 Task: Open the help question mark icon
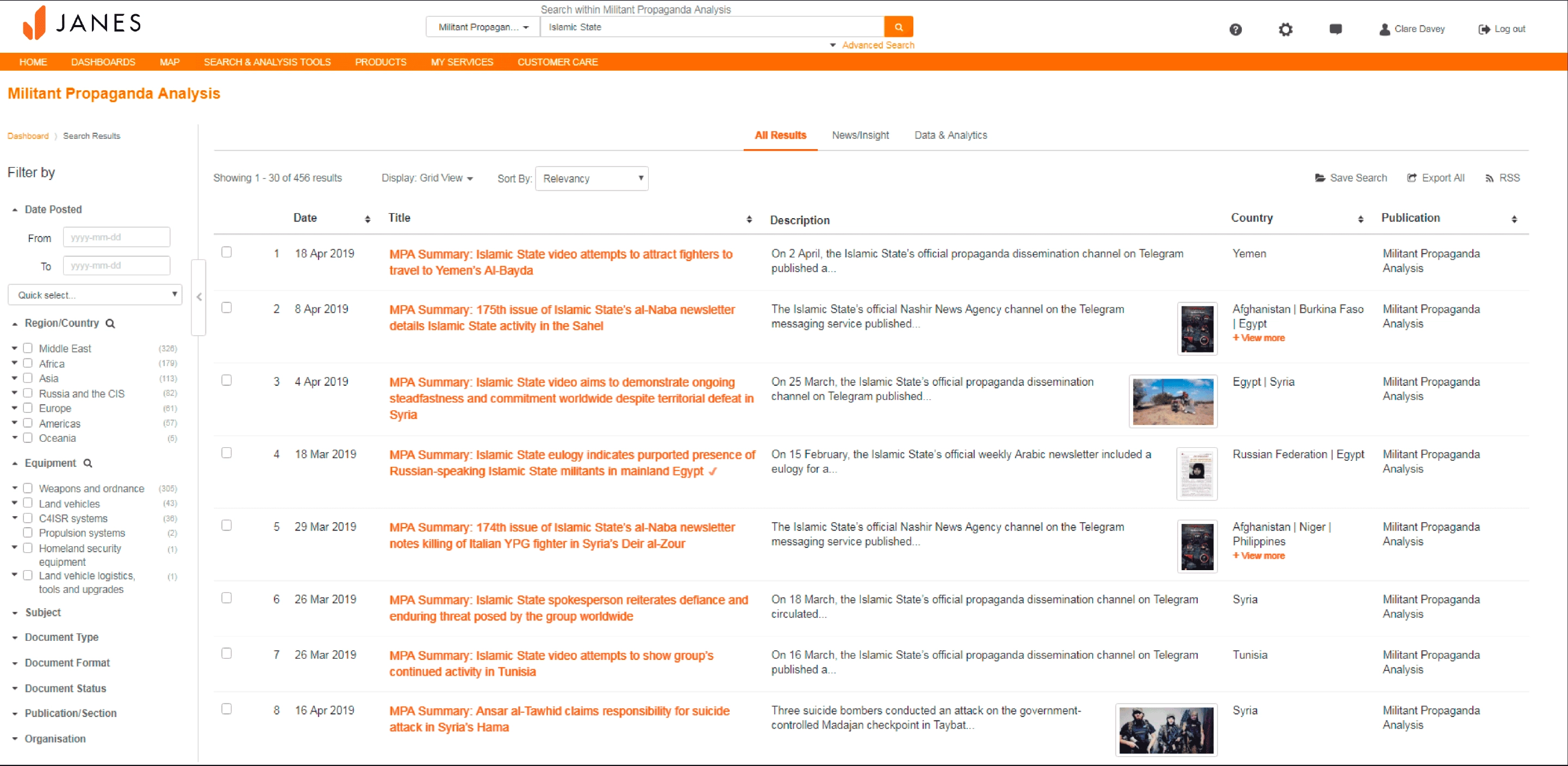[1235, 29]
